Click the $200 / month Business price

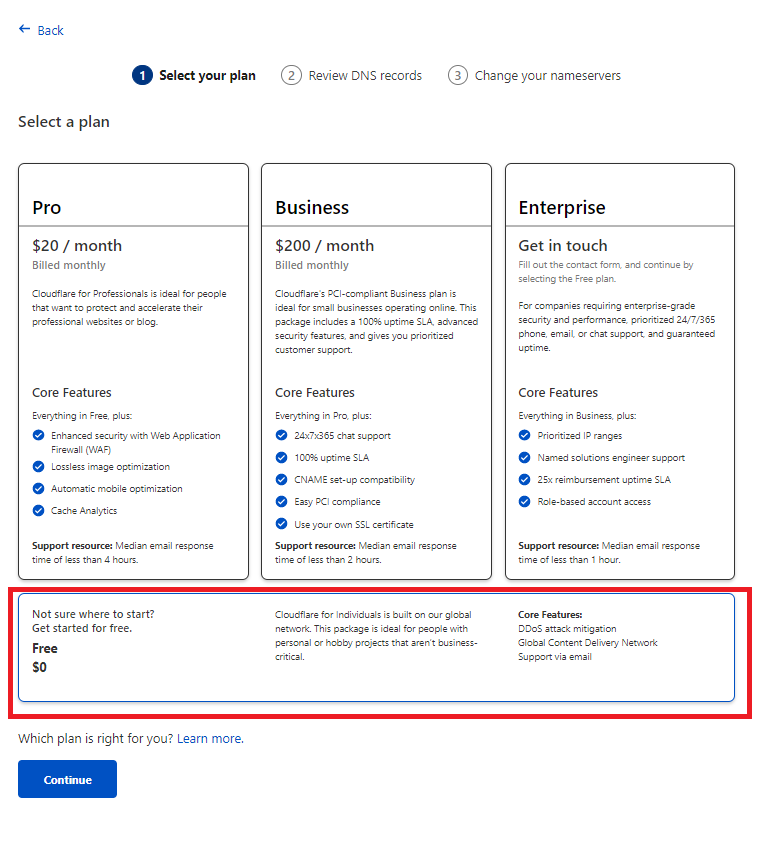pyautogui.click(x=324, y=246)
